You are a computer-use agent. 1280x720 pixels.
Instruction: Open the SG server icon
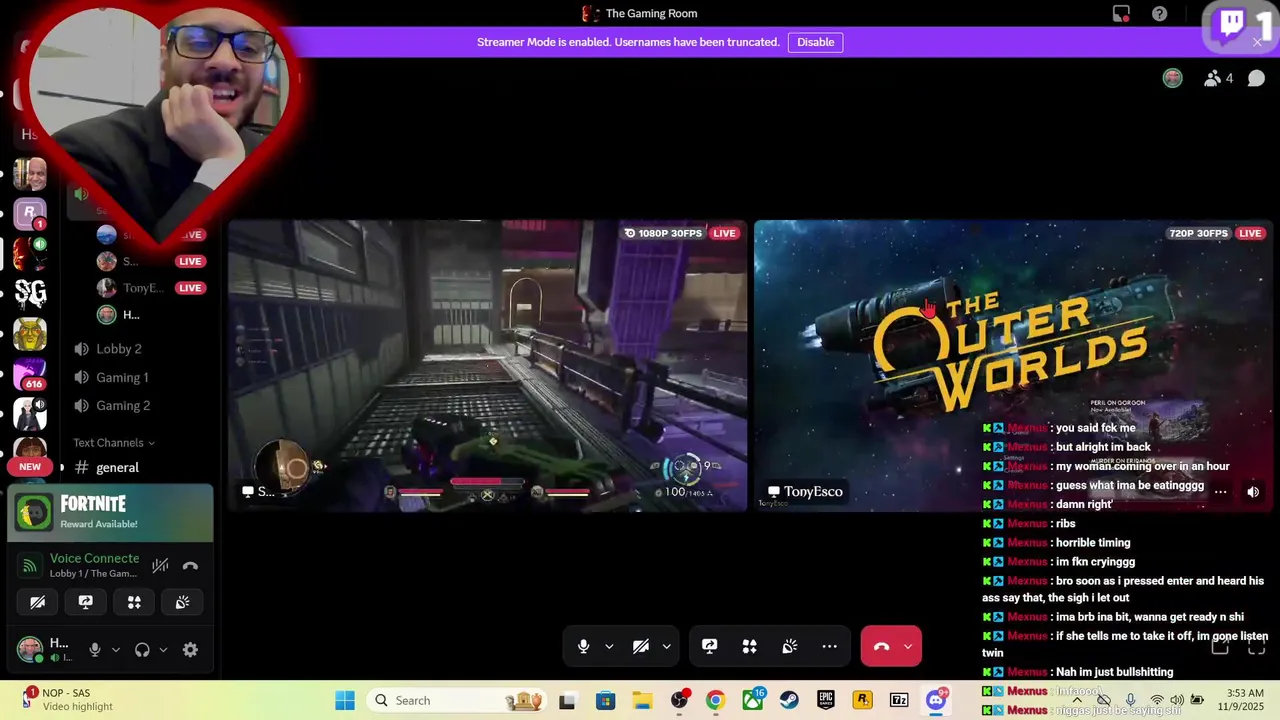pyautogui.click(x=30, y=294)
